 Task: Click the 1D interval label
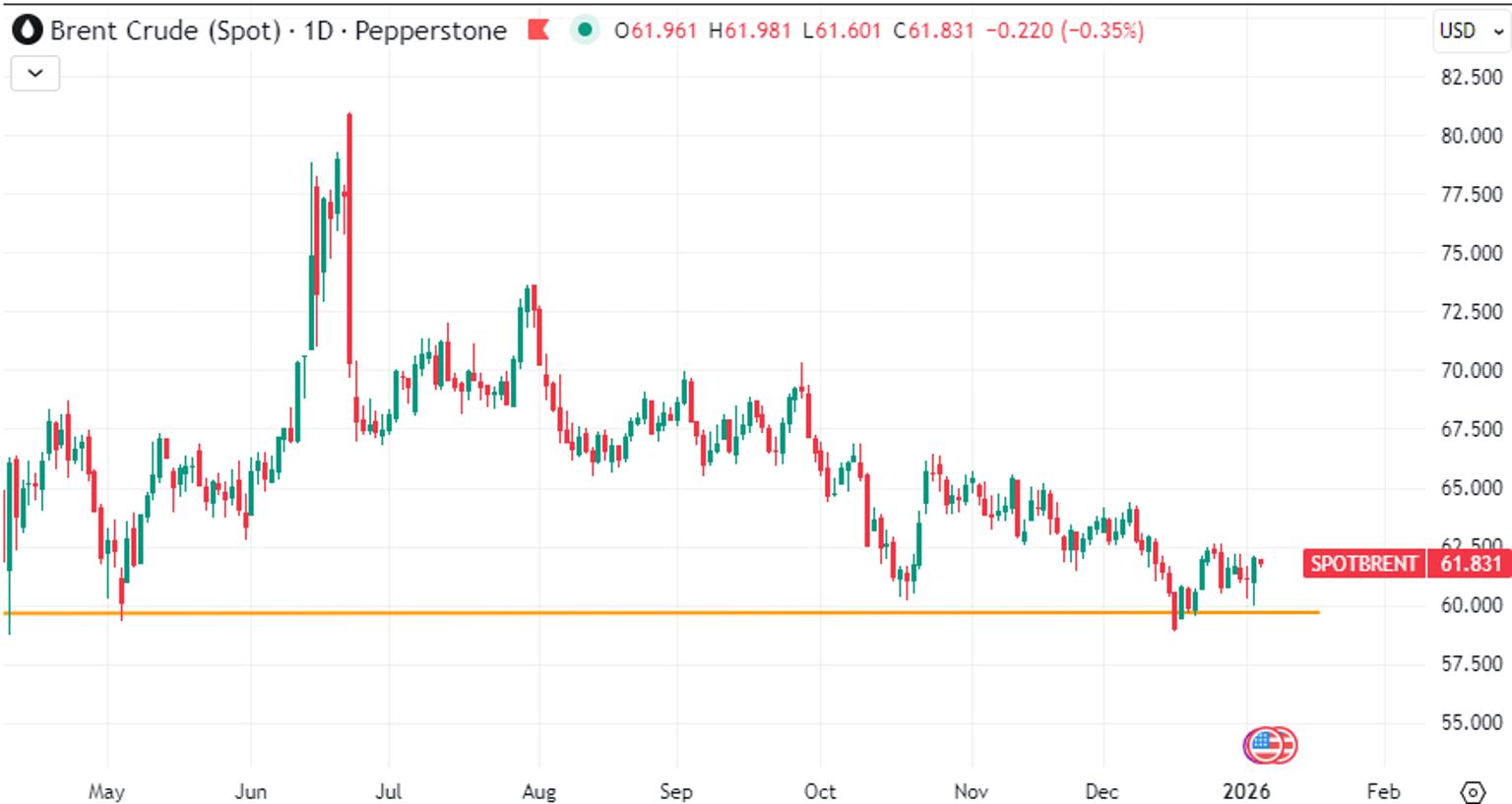pos(319,31)
